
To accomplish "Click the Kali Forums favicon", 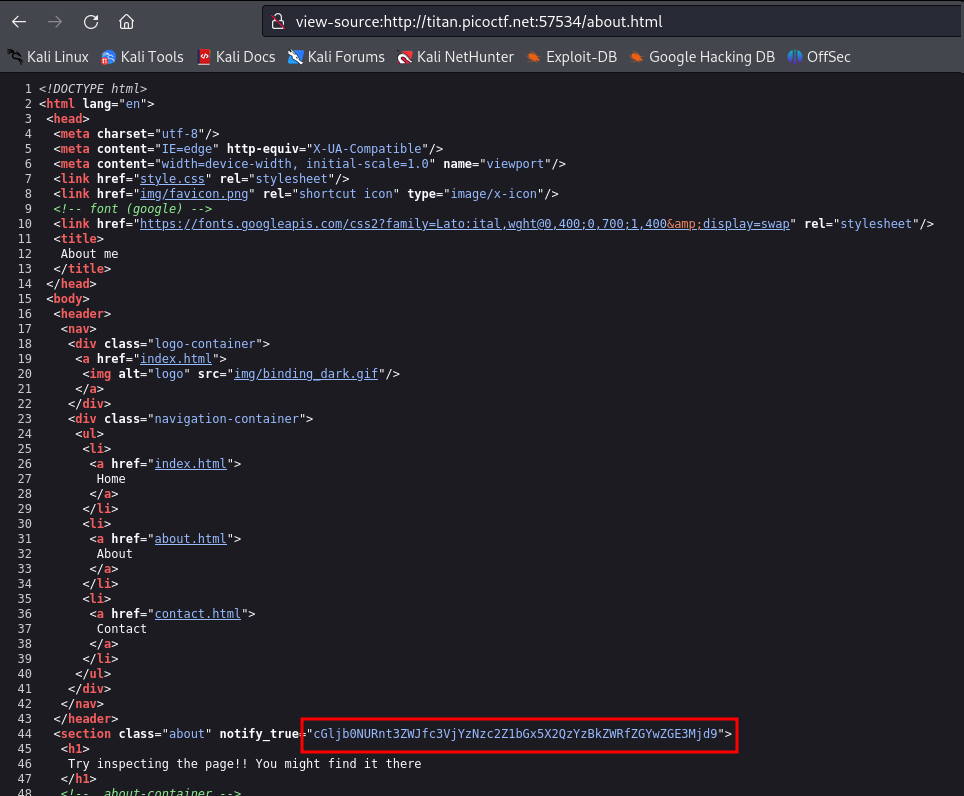I will 295,57.
